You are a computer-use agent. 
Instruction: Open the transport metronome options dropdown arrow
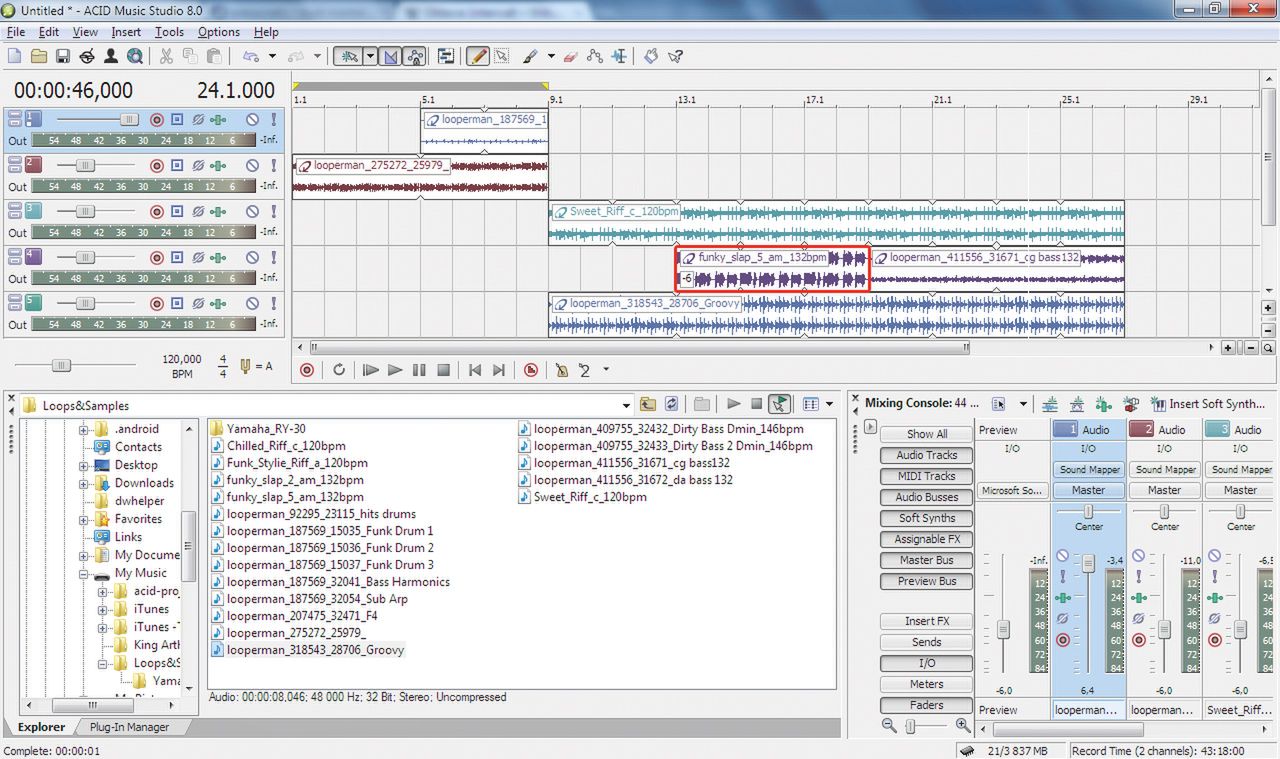click(x=605, y=370)
